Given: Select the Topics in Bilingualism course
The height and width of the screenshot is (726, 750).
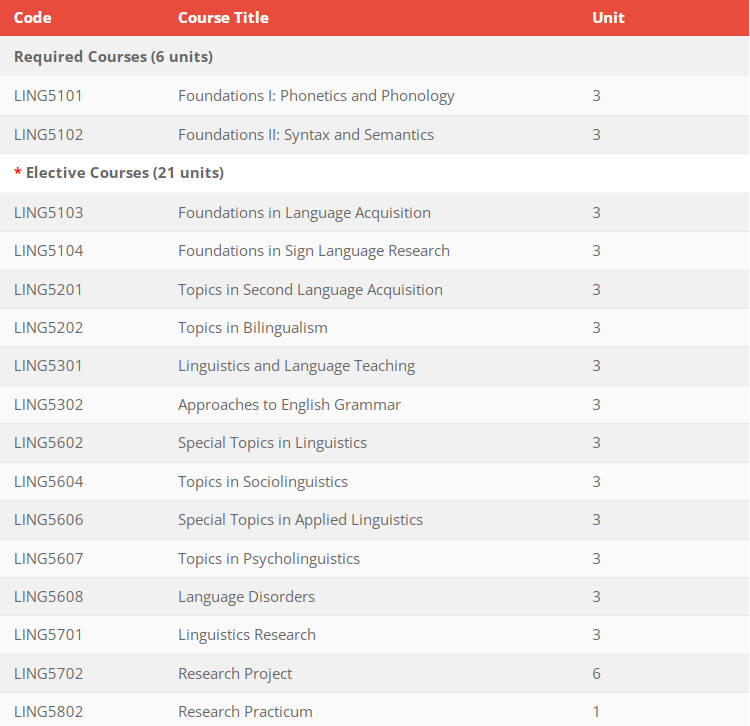Looking at the screenshot, I should pos(252,328).
